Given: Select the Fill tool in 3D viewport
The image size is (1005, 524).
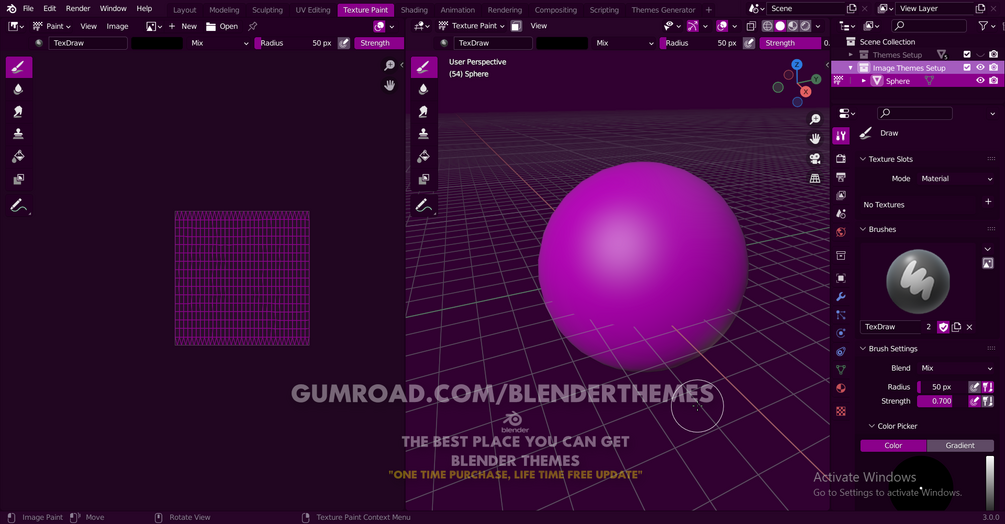Looking at the screenshot, I should point(424,156).
